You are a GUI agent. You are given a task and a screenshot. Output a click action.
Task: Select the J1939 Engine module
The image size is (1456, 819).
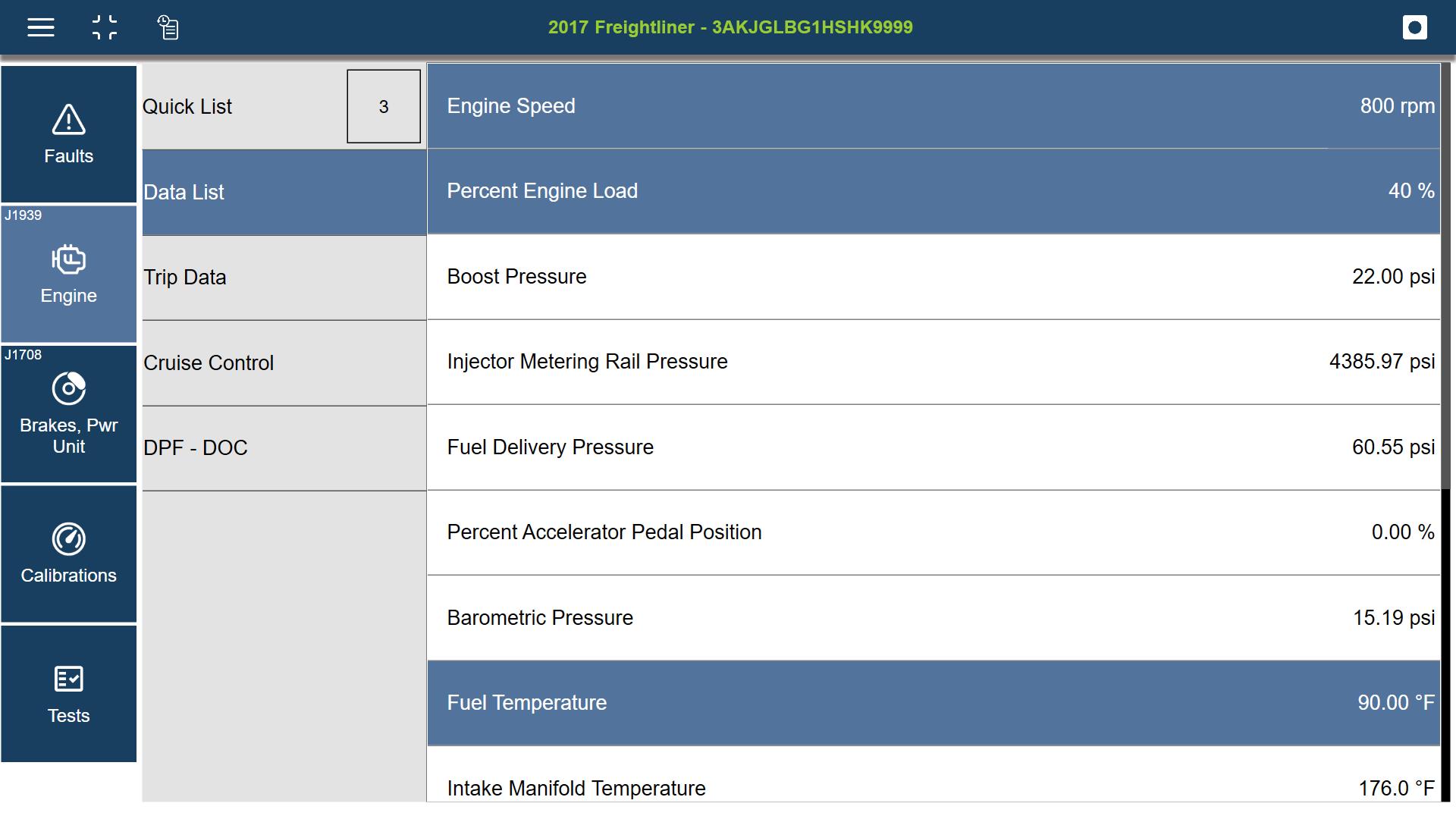click(69, 275)
